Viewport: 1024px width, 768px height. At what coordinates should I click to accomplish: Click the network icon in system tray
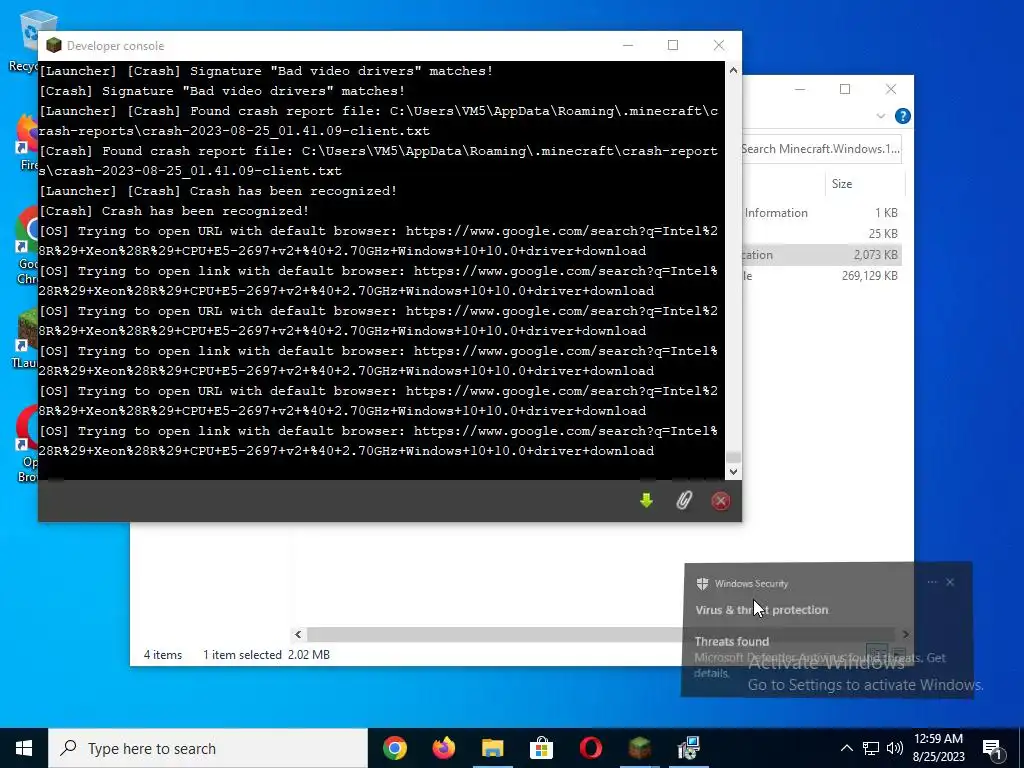871,748
